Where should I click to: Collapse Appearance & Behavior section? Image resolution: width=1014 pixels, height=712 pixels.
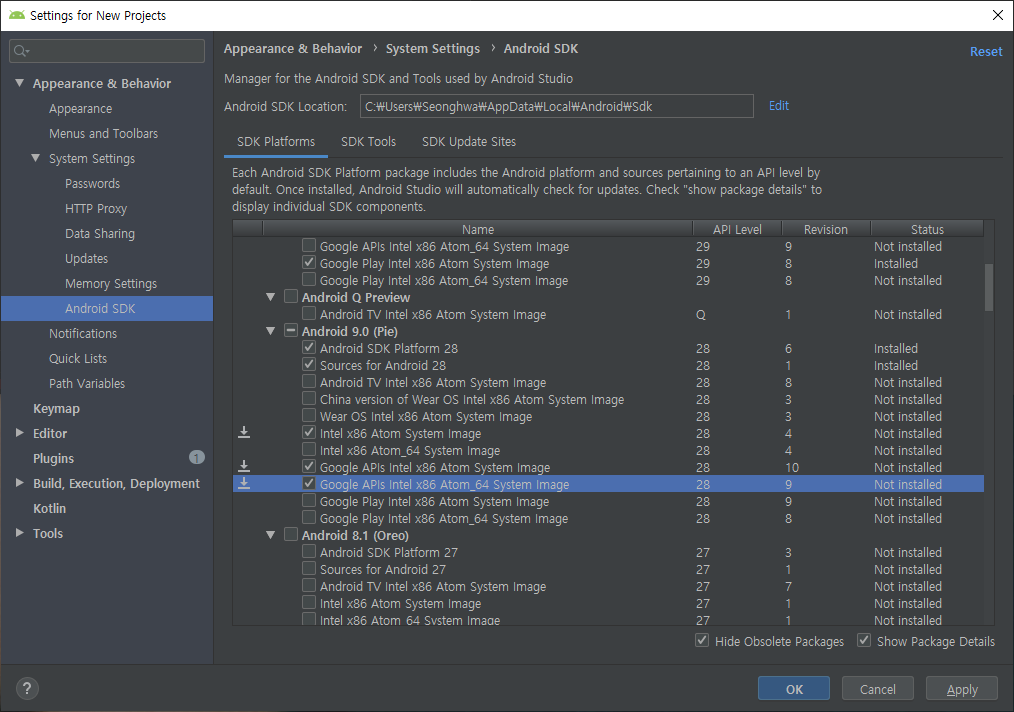[x=19, y=83]
